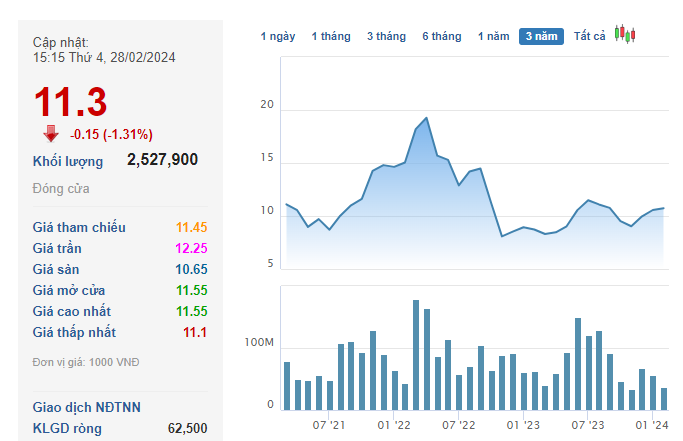683x441 pixels.
Task: Switch to the 3 tháng range
Action: point(386,37)
